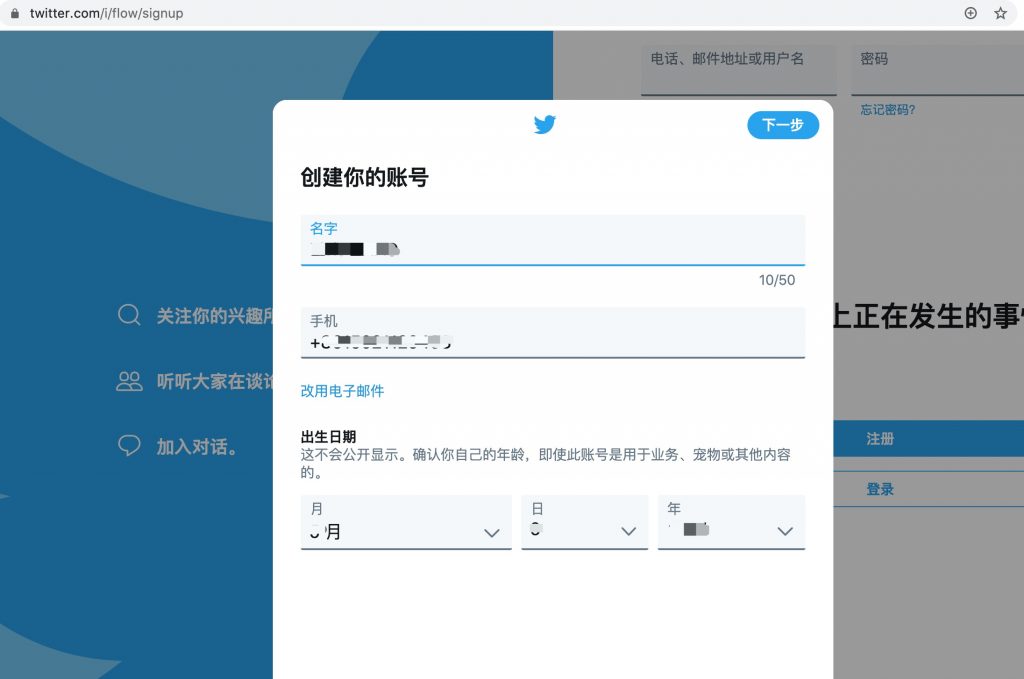Click the people icon beside 听听大家在谈论
Viewport: 1024px width, 679px height.
[x=129, y=381]
